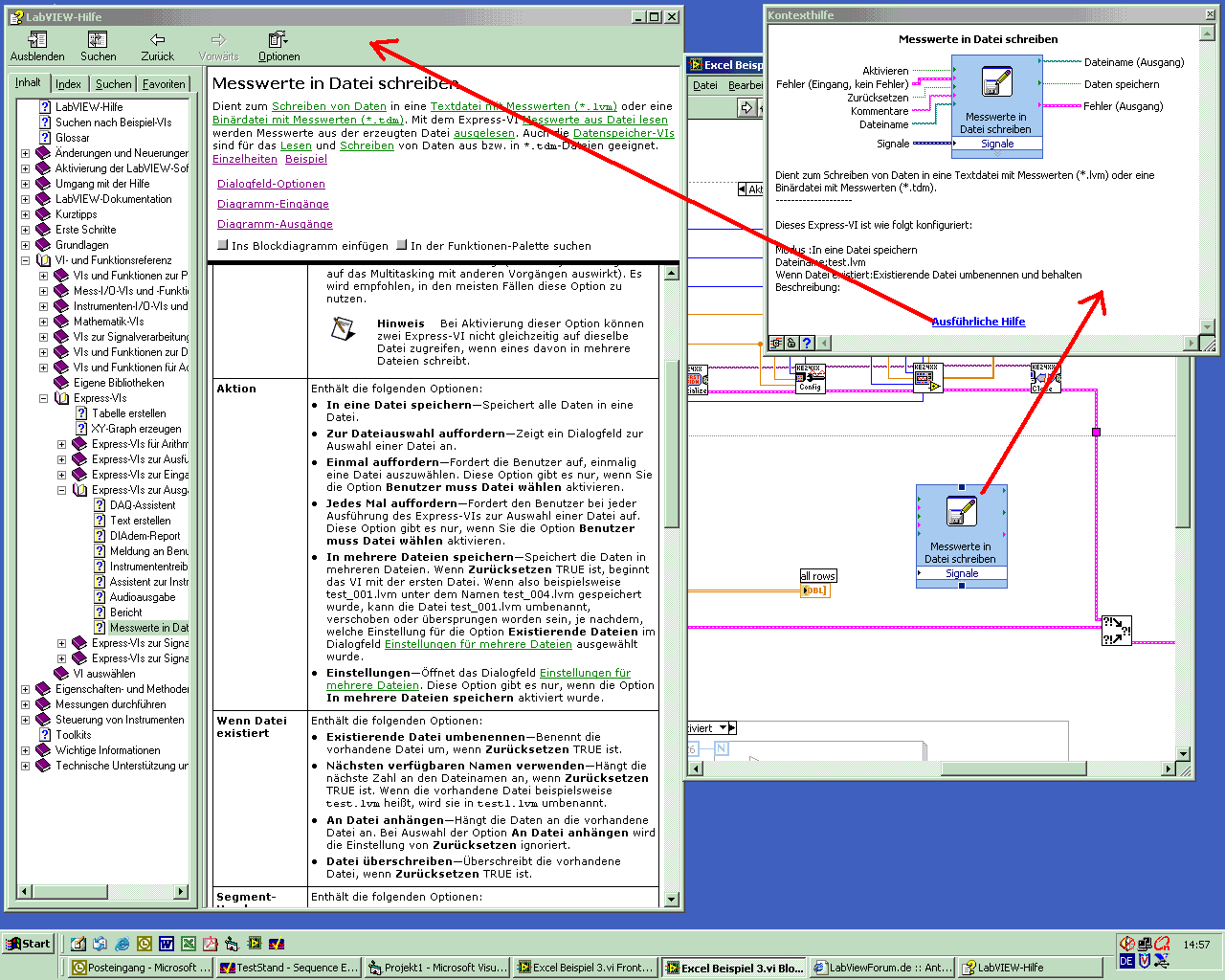1225x980 pixels.
Task: Launch TestStand from the quick launch bar
Action: 276,944
